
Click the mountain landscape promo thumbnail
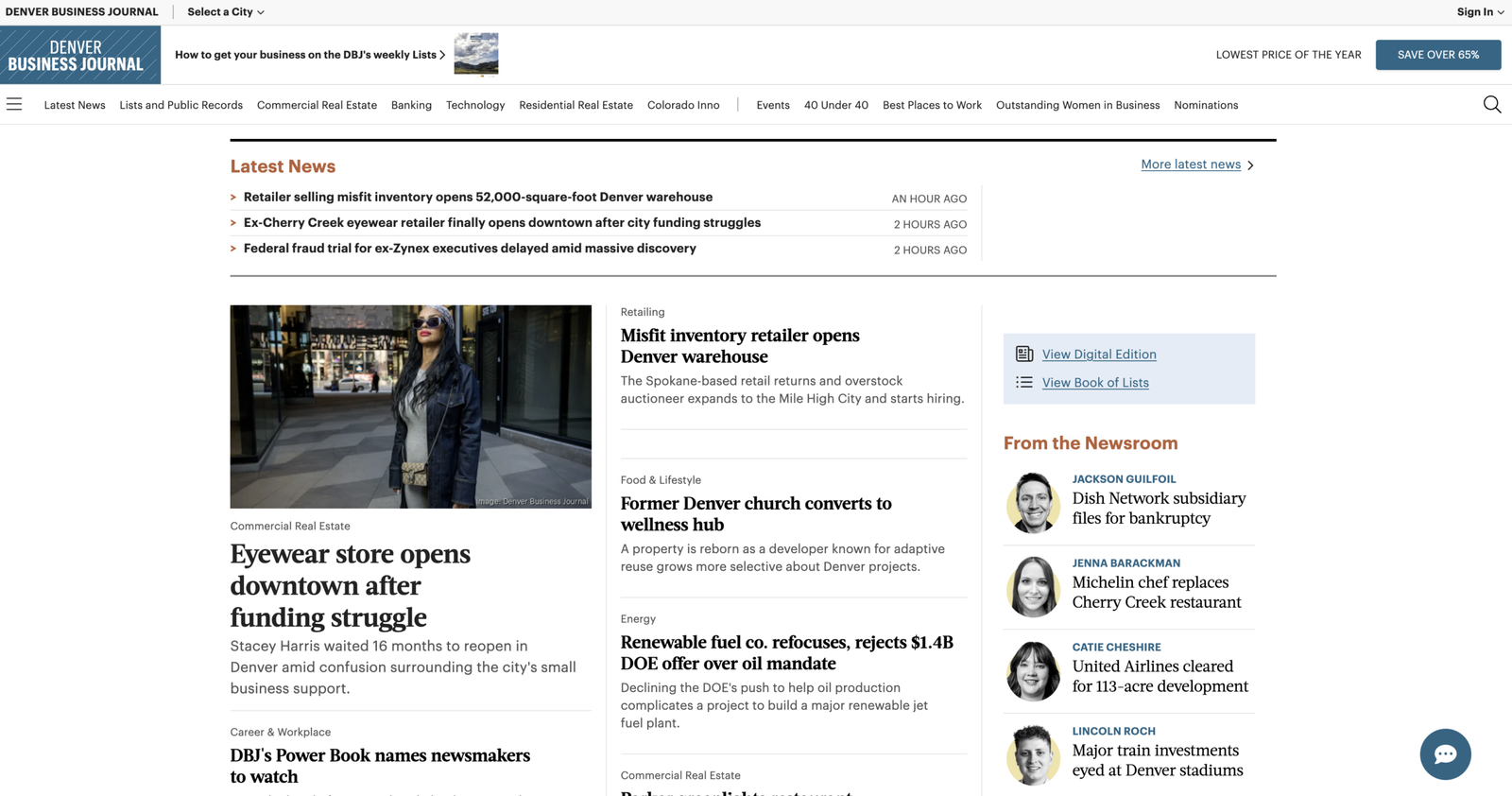[x=476, y=55]
